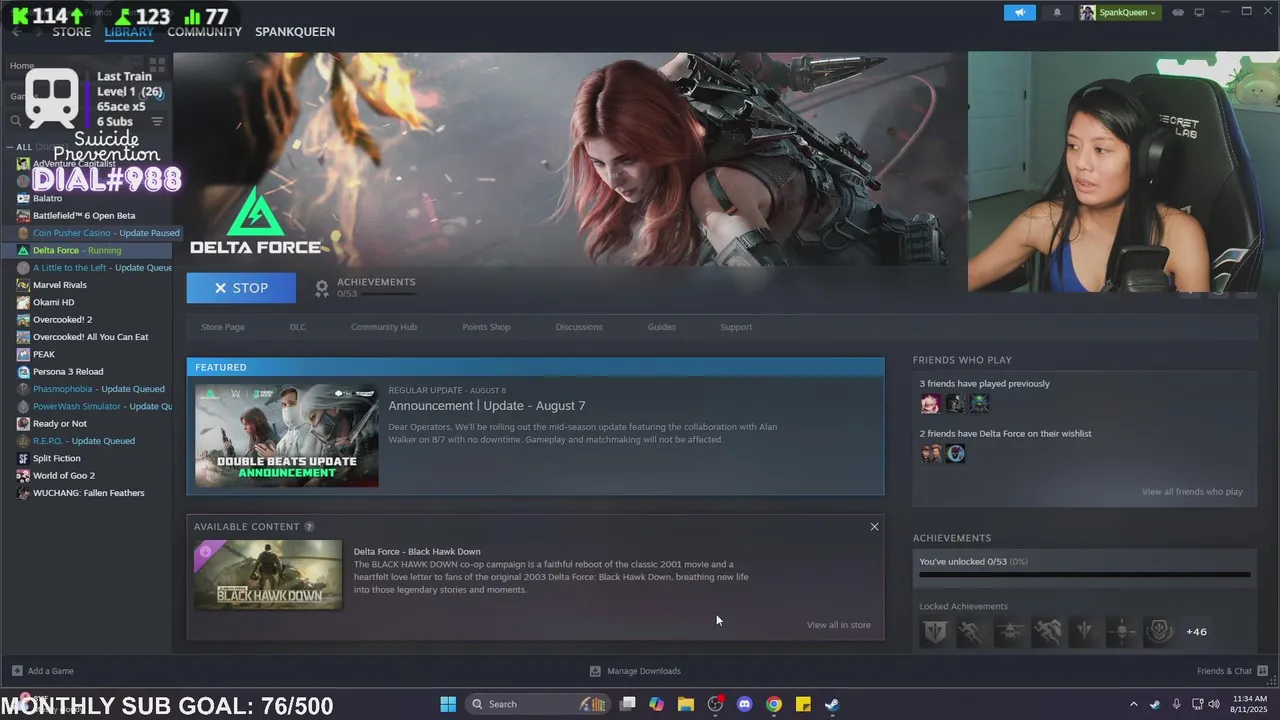Stop the running Delta Force game
The height and width of the screenshot is (720, 1280).
click(x=241, y=288)
